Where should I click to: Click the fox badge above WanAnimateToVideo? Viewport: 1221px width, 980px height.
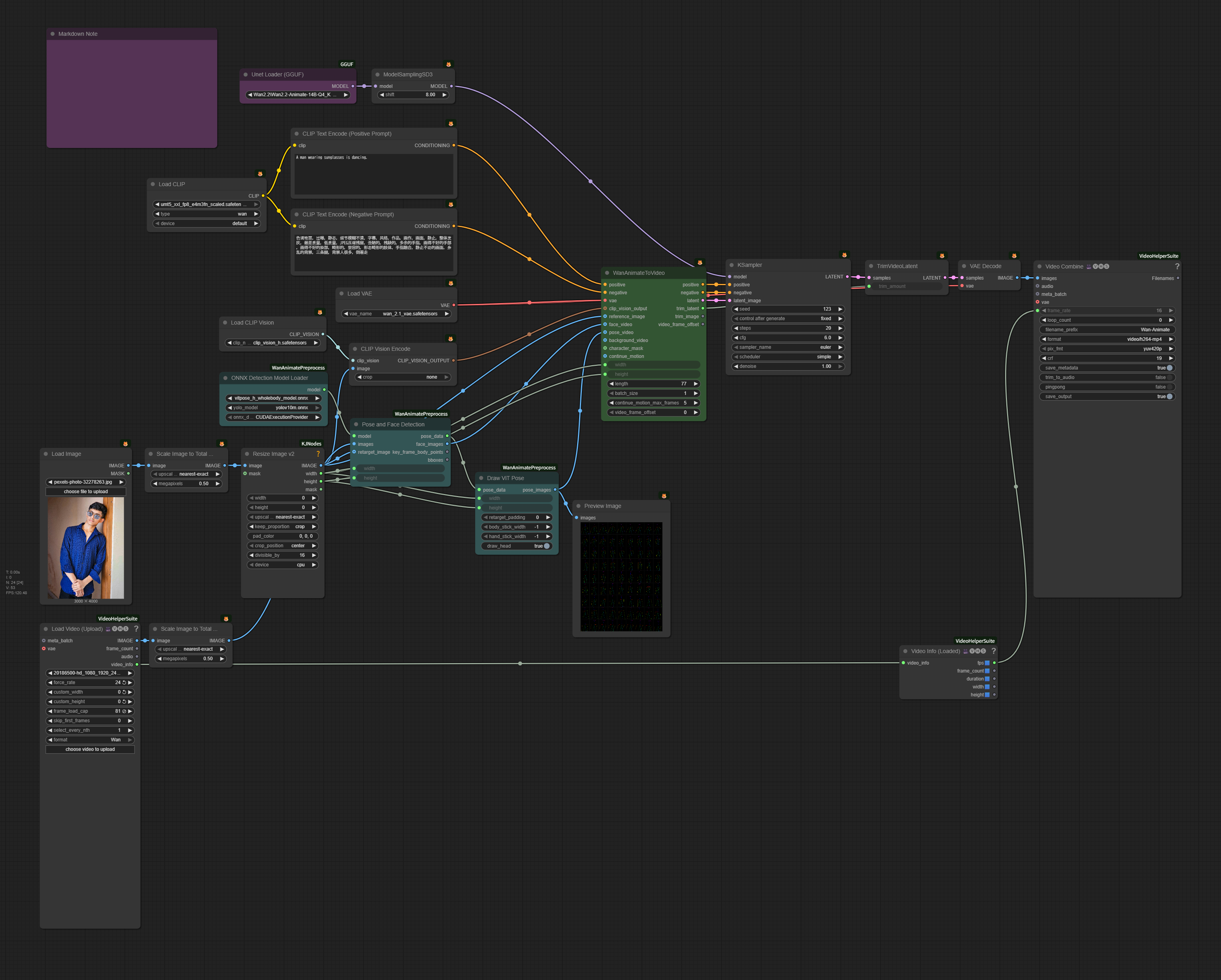700,262
